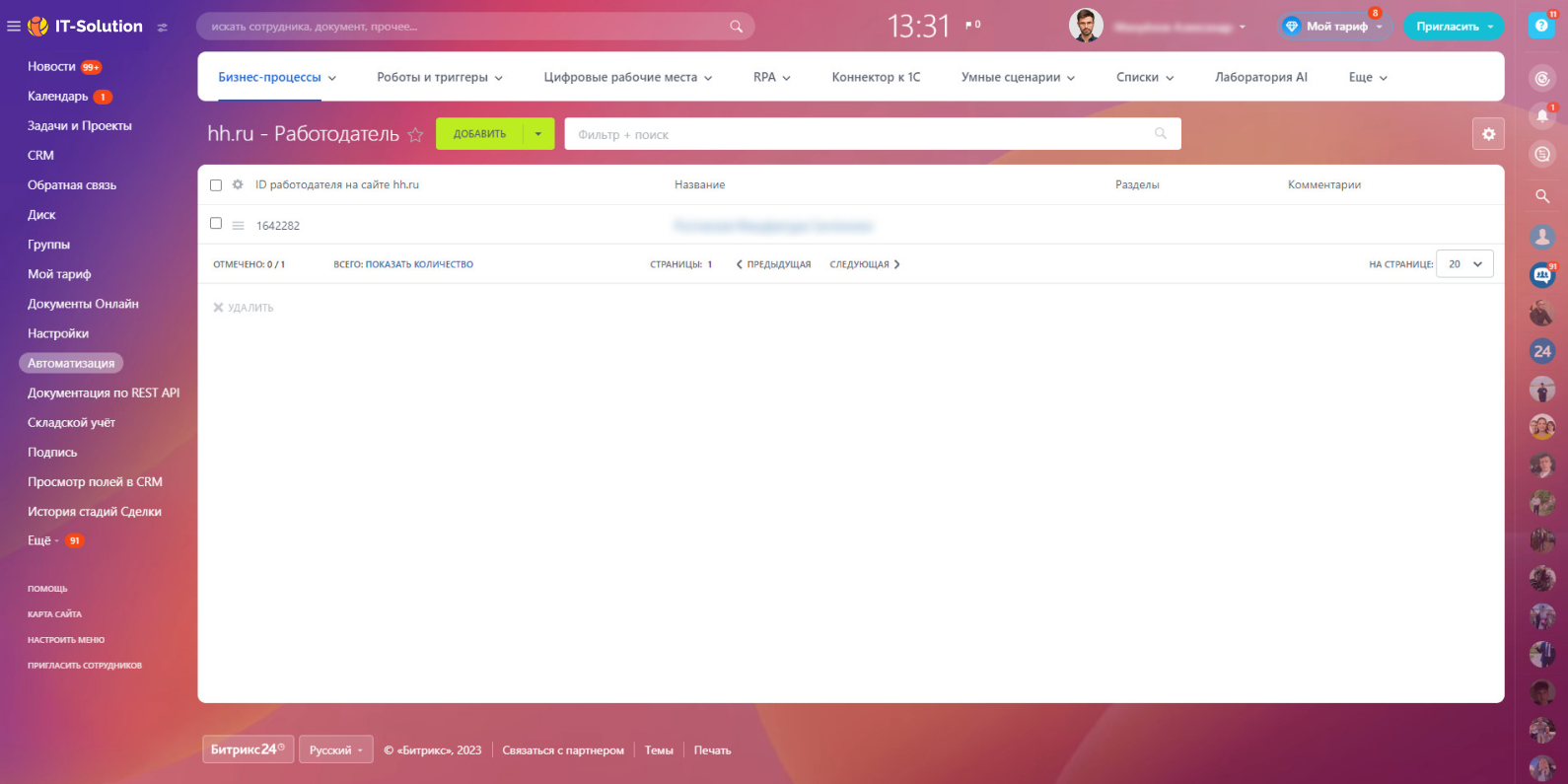1568x784 pixels.
Task: Expand Ещё in the left sidebar
Action: click(43, 540)
